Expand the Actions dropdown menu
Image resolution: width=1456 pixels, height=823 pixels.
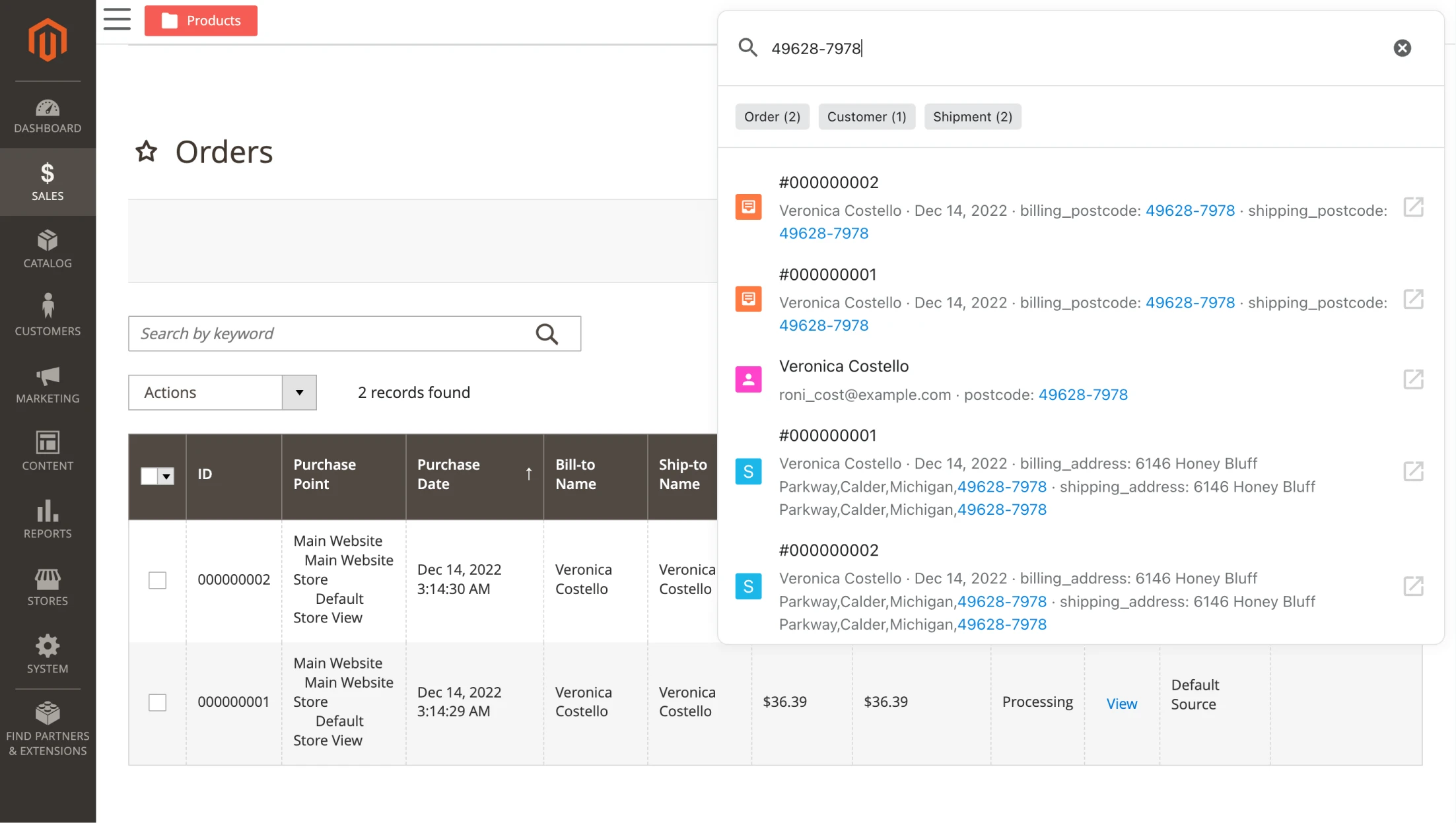point(300,392)
